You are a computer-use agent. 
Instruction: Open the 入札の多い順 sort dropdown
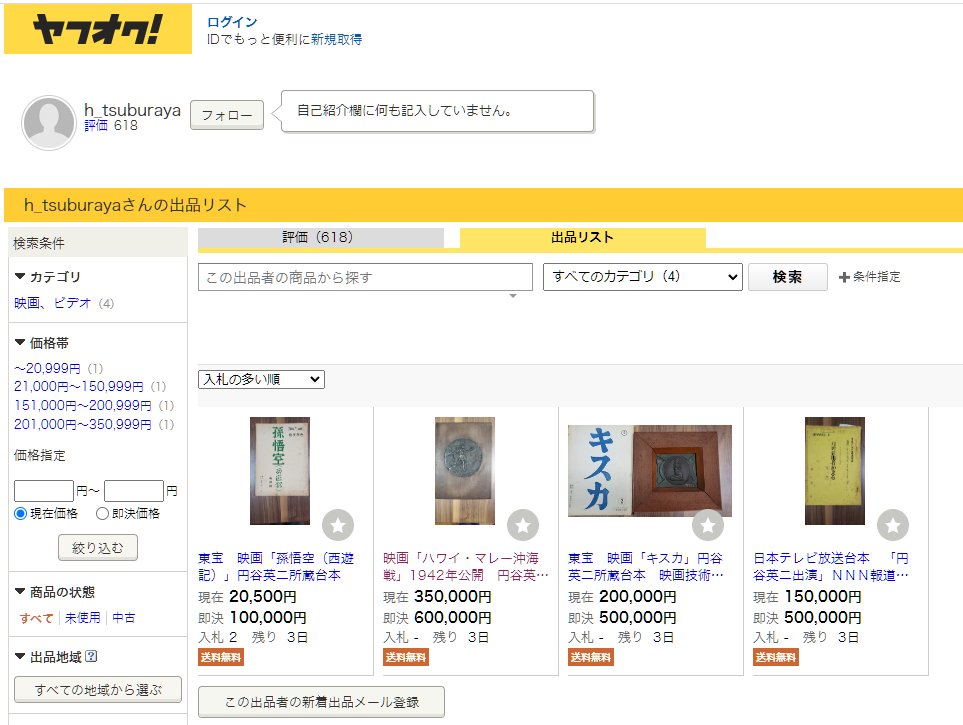pyautogui.click(x=261, y=380)
